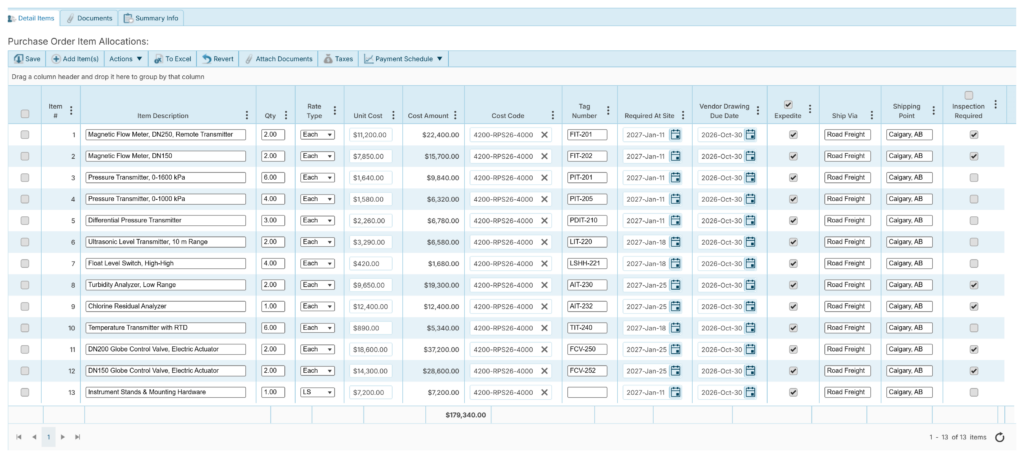Open calendar for TIT-240 Vendor Drawing Due Date
Screen dimensions: 1024x458
click(751, 328)
